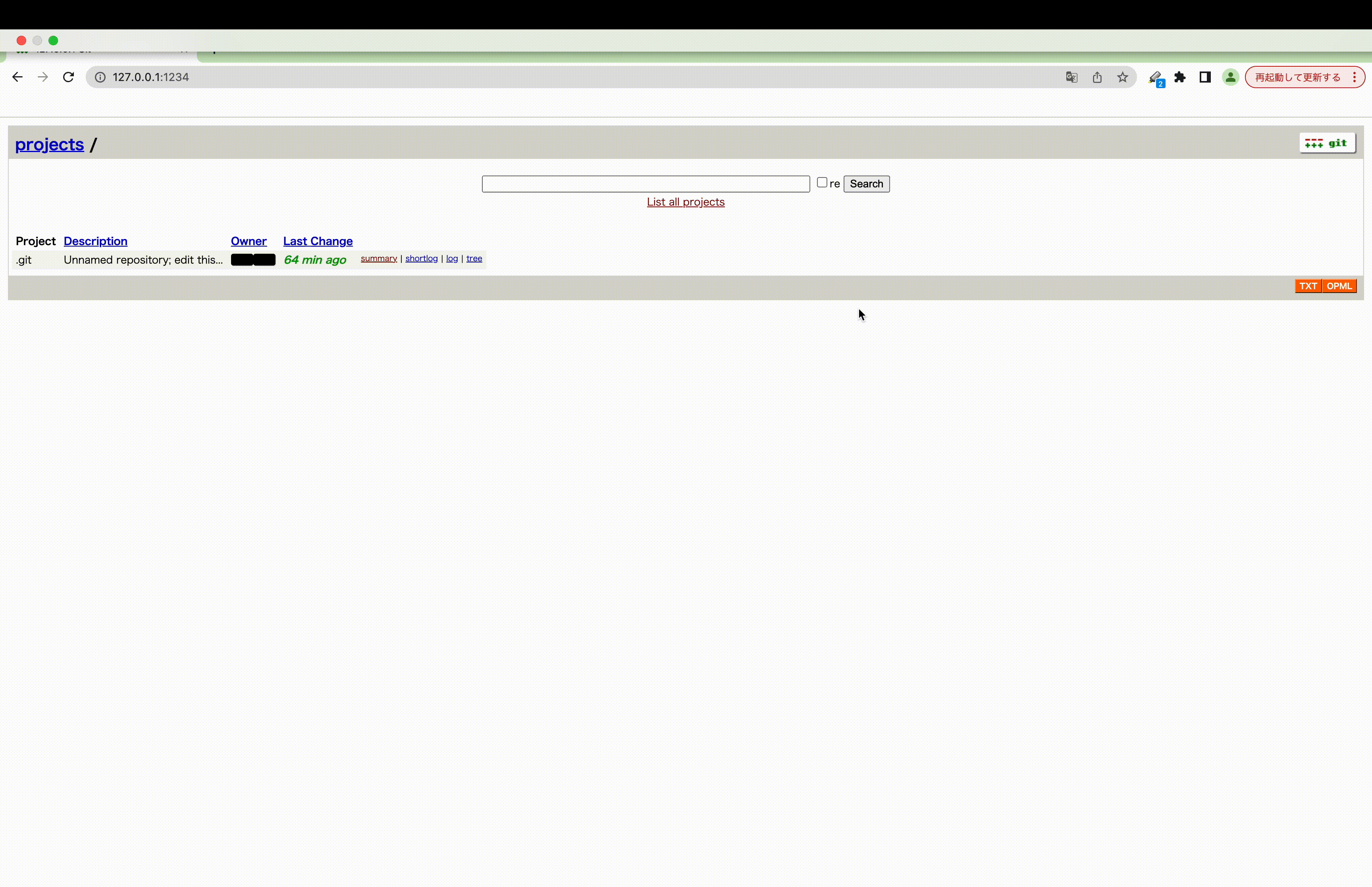1372x887 pixels.
Task: Click the Search button
Action: (867, 184)
